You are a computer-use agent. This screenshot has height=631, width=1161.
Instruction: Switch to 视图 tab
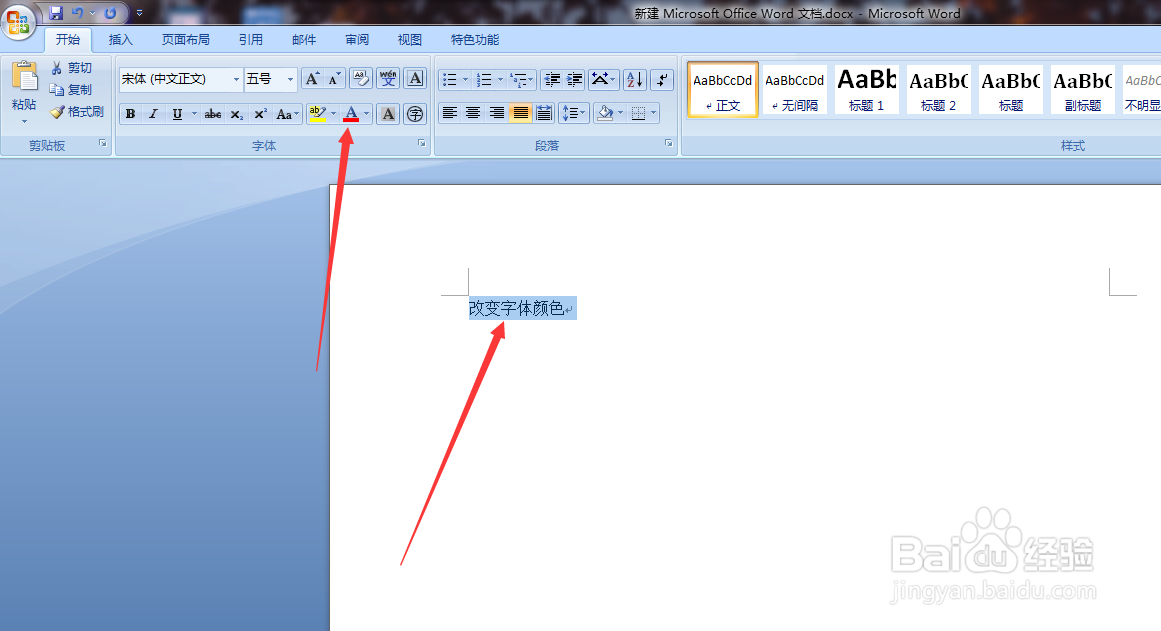[409, 40]
